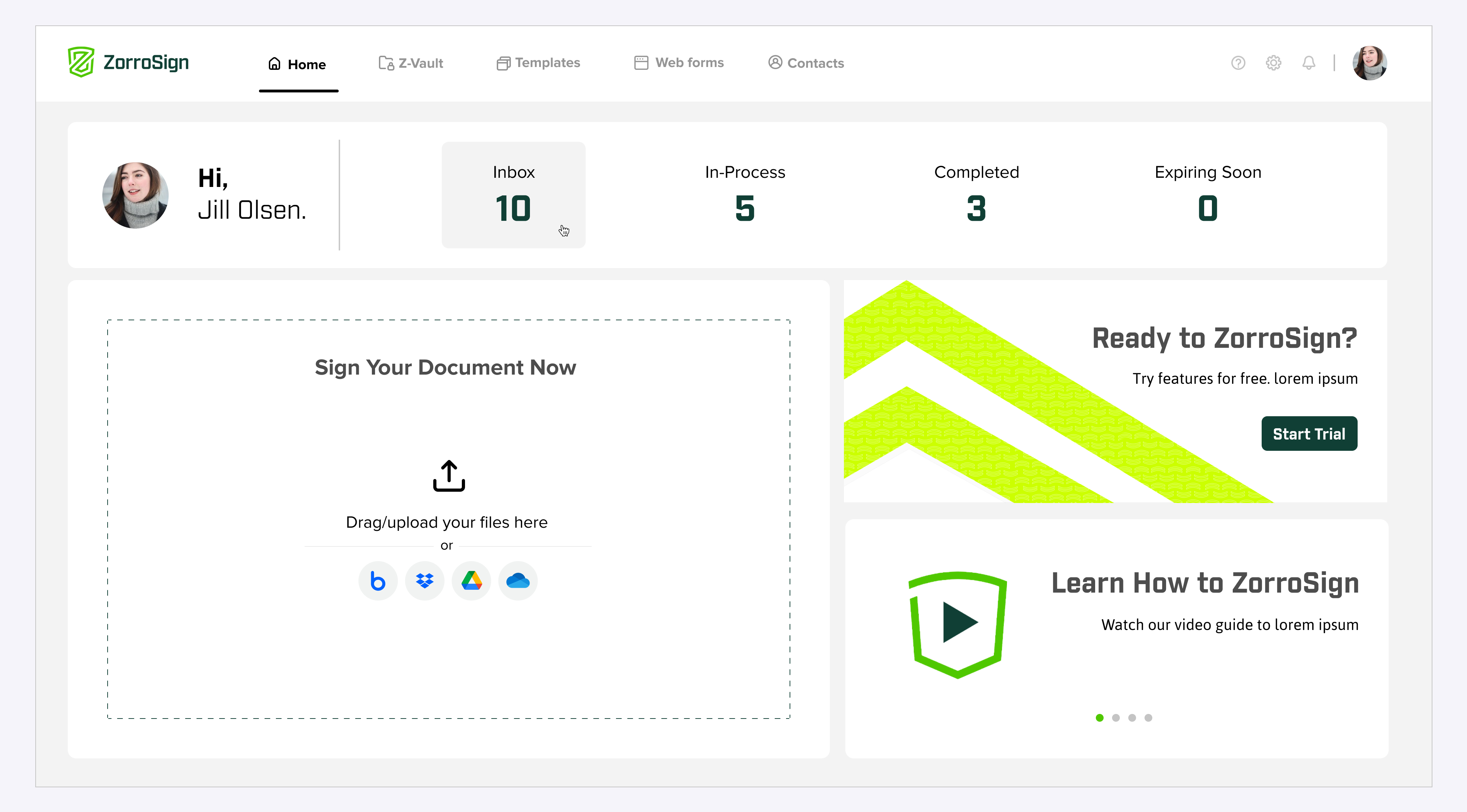Click the Box cloud storage icon

378,581
